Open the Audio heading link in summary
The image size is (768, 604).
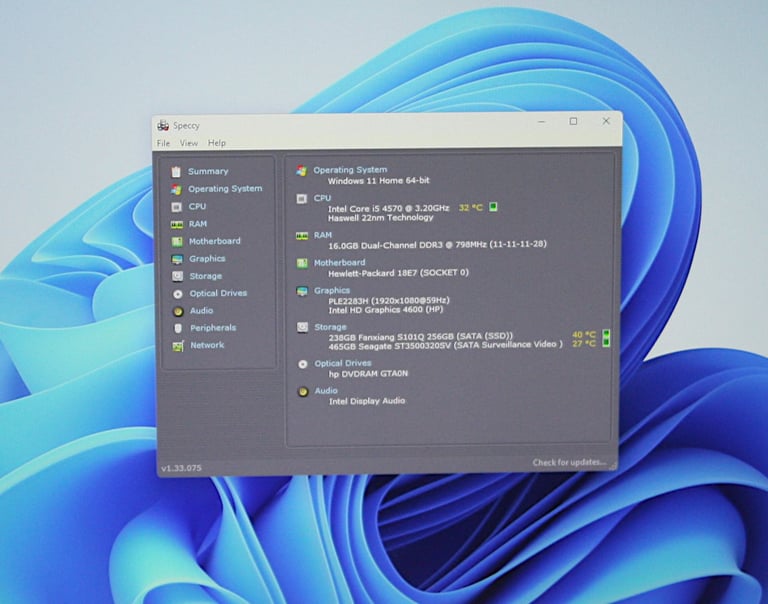(x=326, y=391)
